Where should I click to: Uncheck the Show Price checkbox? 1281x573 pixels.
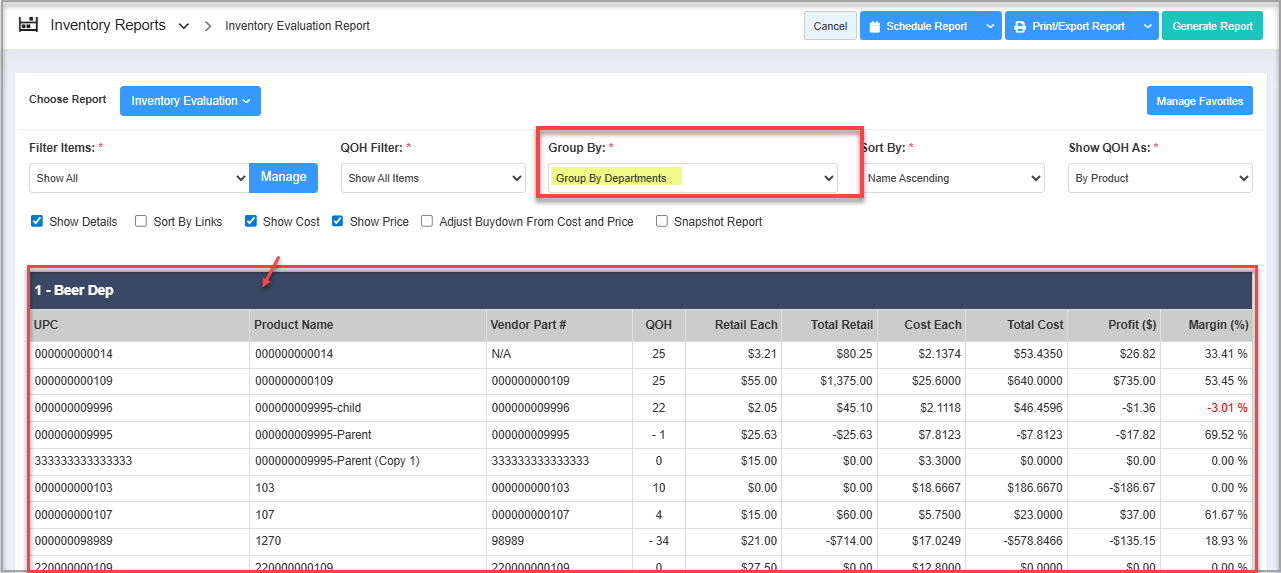click(x=338, y=221)
